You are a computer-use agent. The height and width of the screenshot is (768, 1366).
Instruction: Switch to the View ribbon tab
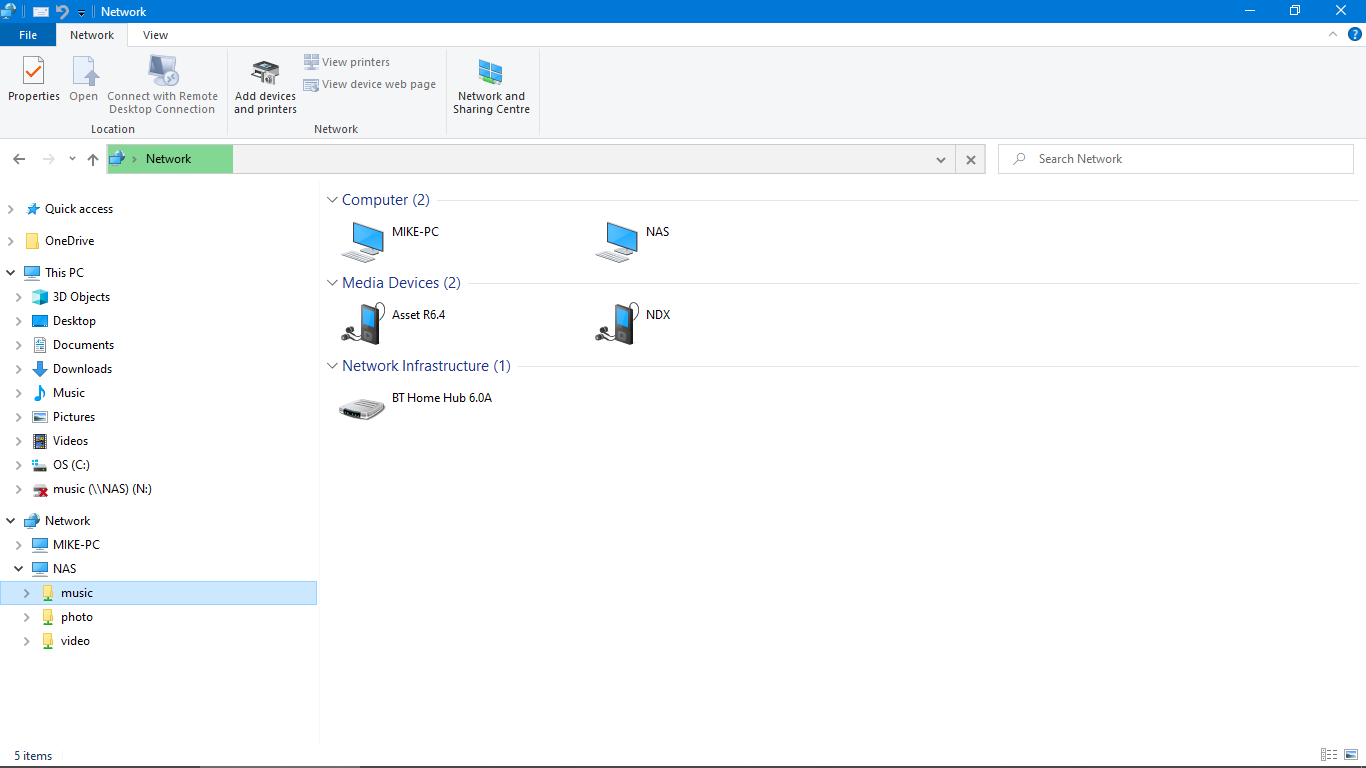pyautogui.click(x=155, y=35)
